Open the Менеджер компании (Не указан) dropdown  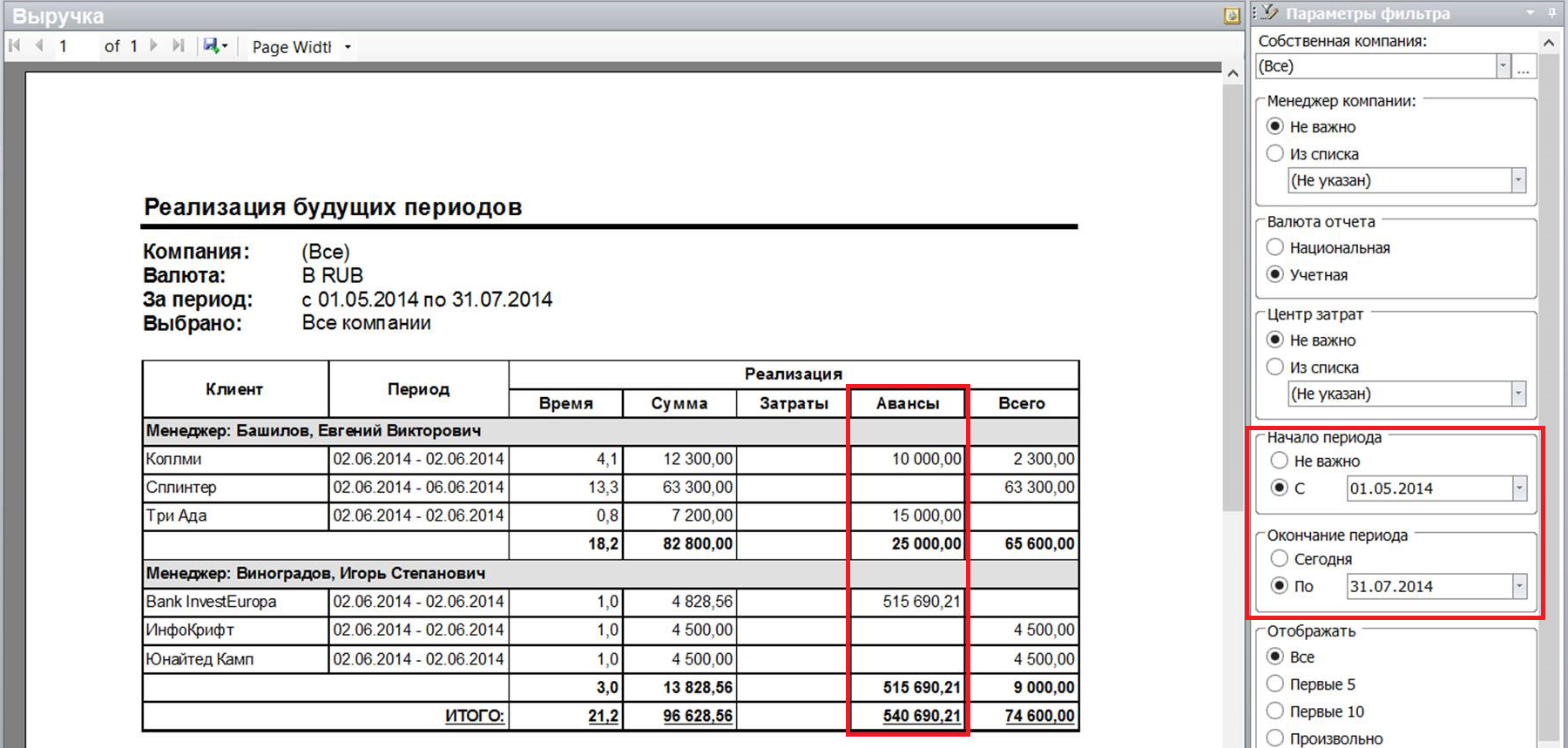click(x=1518, y=180)
